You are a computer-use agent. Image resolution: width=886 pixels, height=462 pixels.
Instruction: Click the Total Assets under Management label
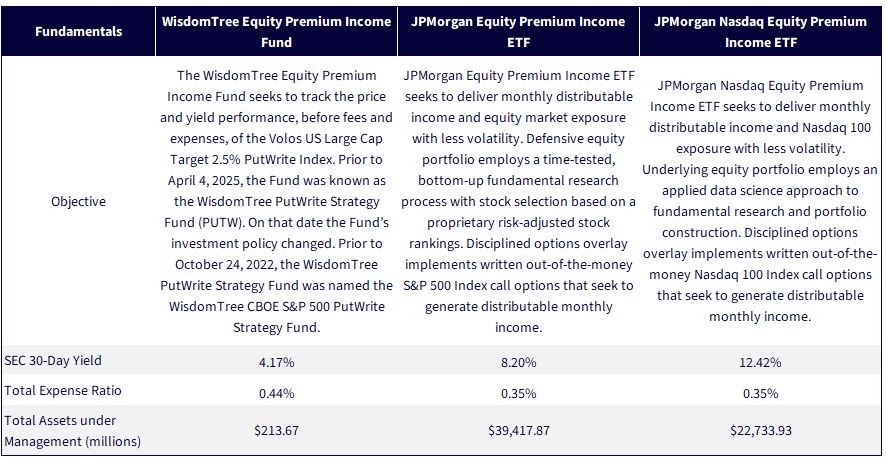pyautogui.click(x=72, y=431)
